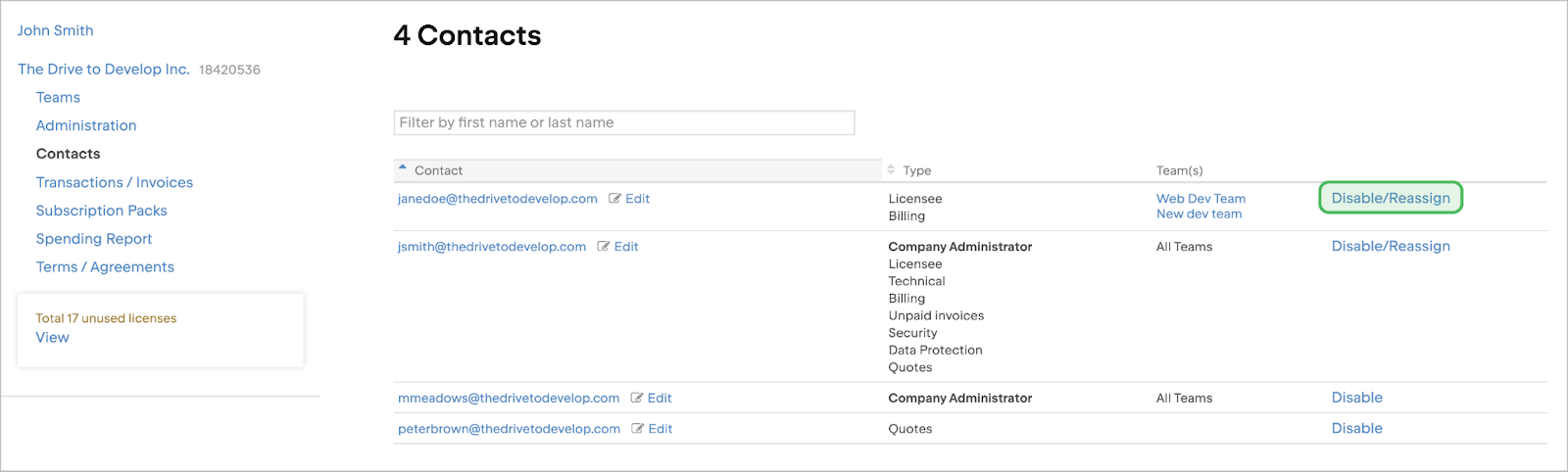Click Disable/Reassign for janedoe
Viewport: 1568px width, 472px height.
click(1390, 199)
